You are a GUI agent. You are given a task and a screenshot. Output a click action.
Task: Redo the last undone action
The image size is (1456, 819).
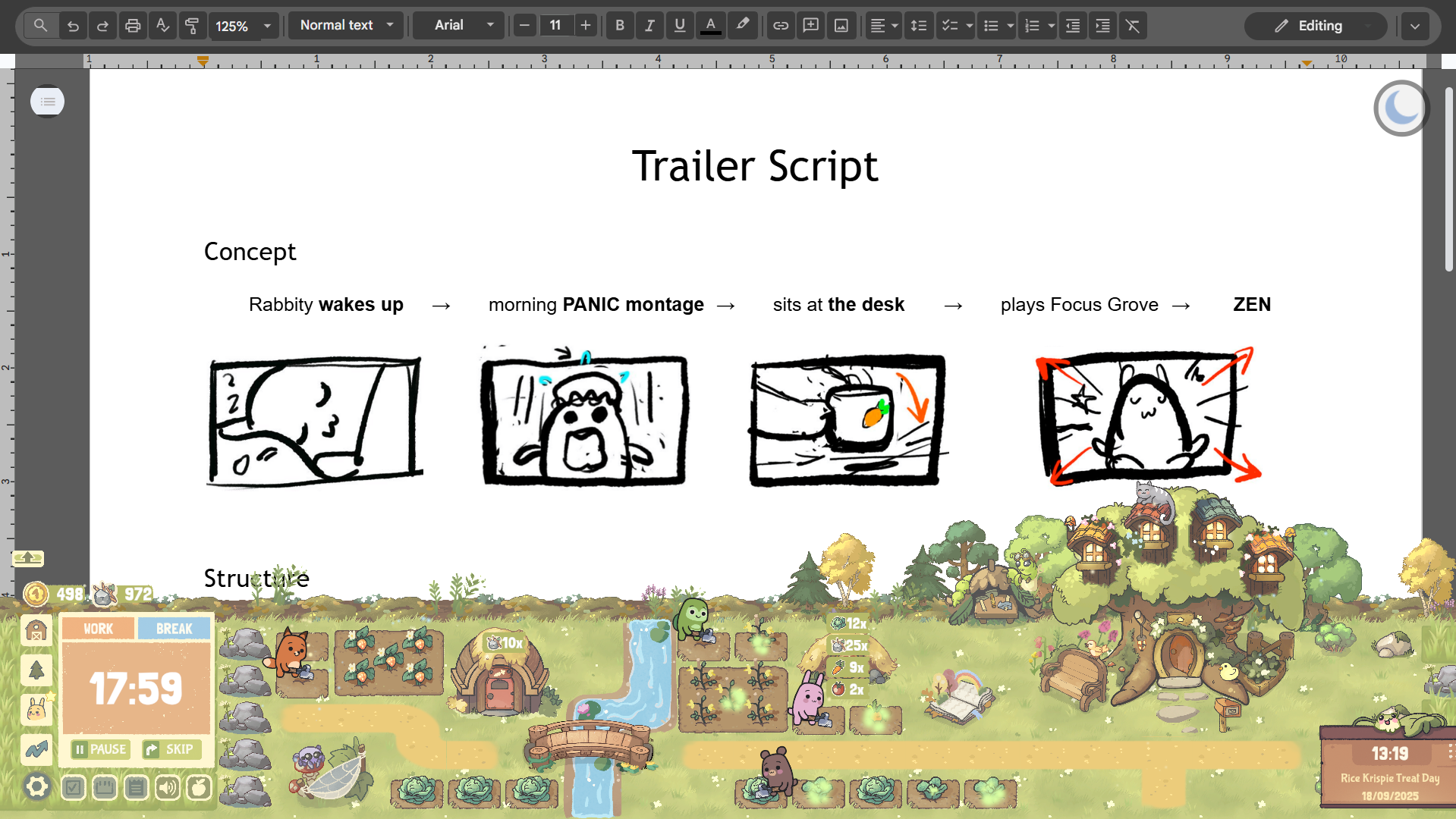(102, 26)
